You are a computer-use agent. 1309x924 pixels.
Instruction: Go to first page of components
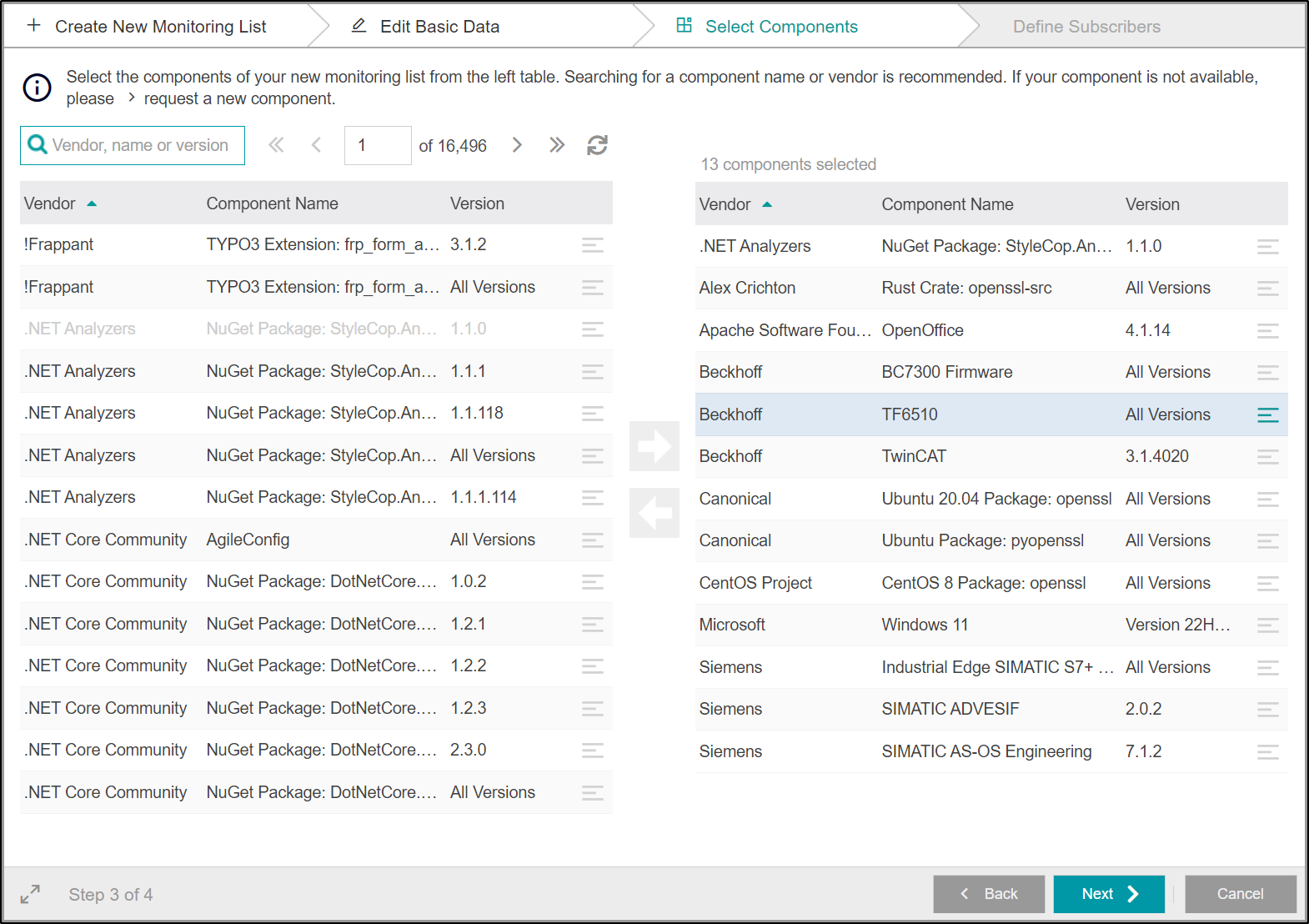pos(276,145)
